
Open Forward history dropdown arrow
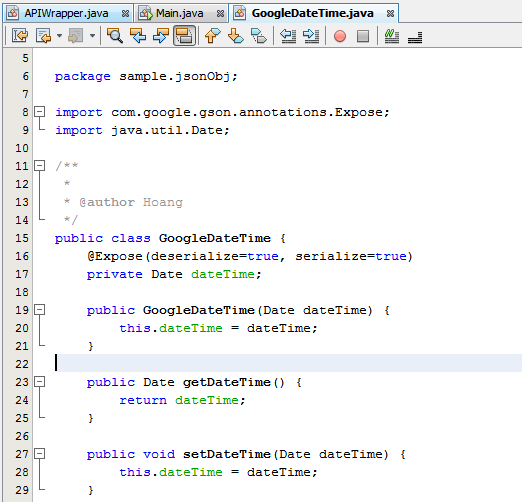coord(92,35)
